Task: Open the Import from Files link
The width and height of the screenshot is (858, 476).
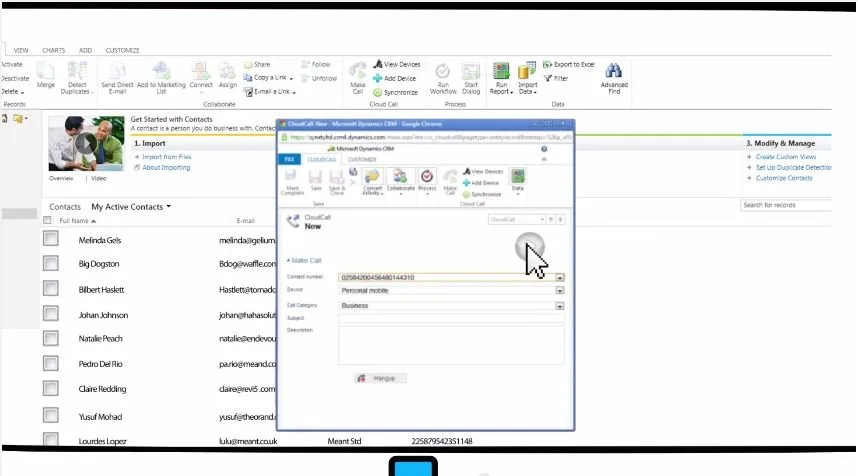Action: click(x=166, y=156)
